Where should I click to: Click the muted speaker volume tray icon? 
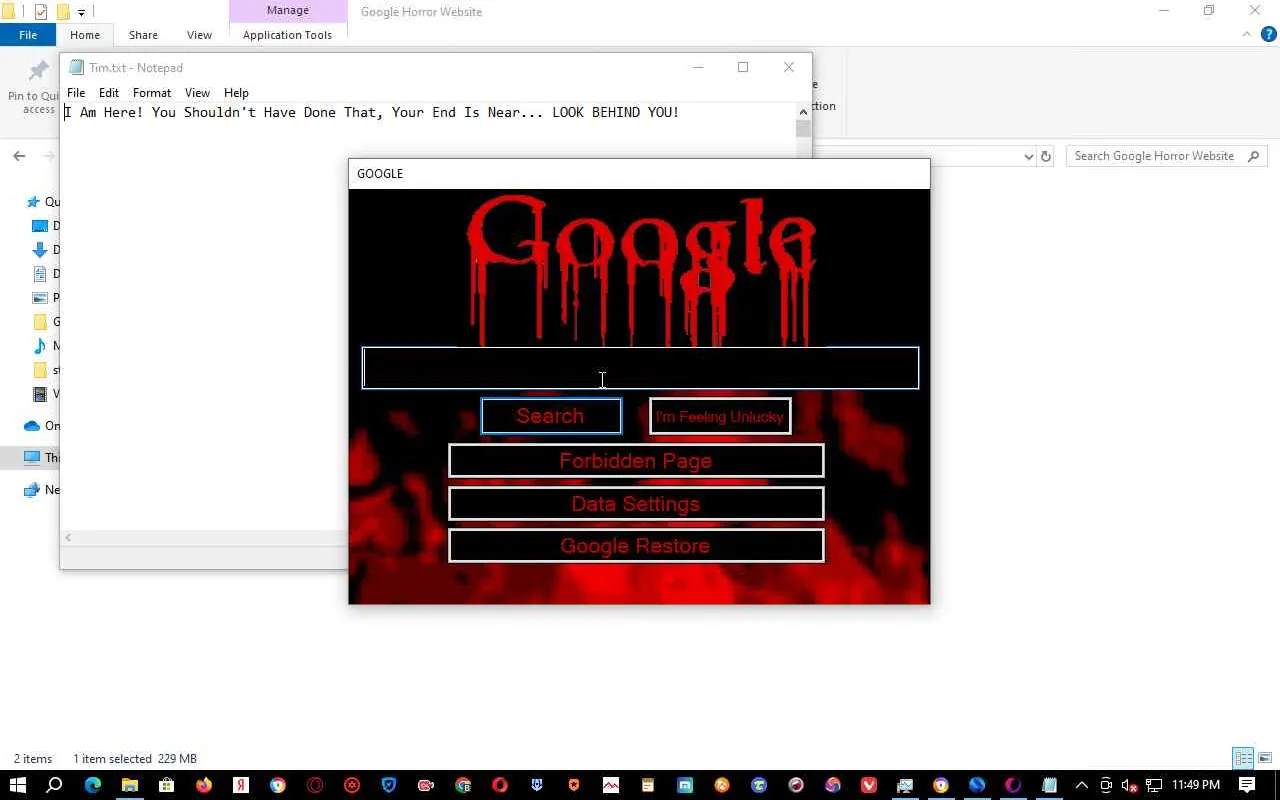(x=1129, y=785)
